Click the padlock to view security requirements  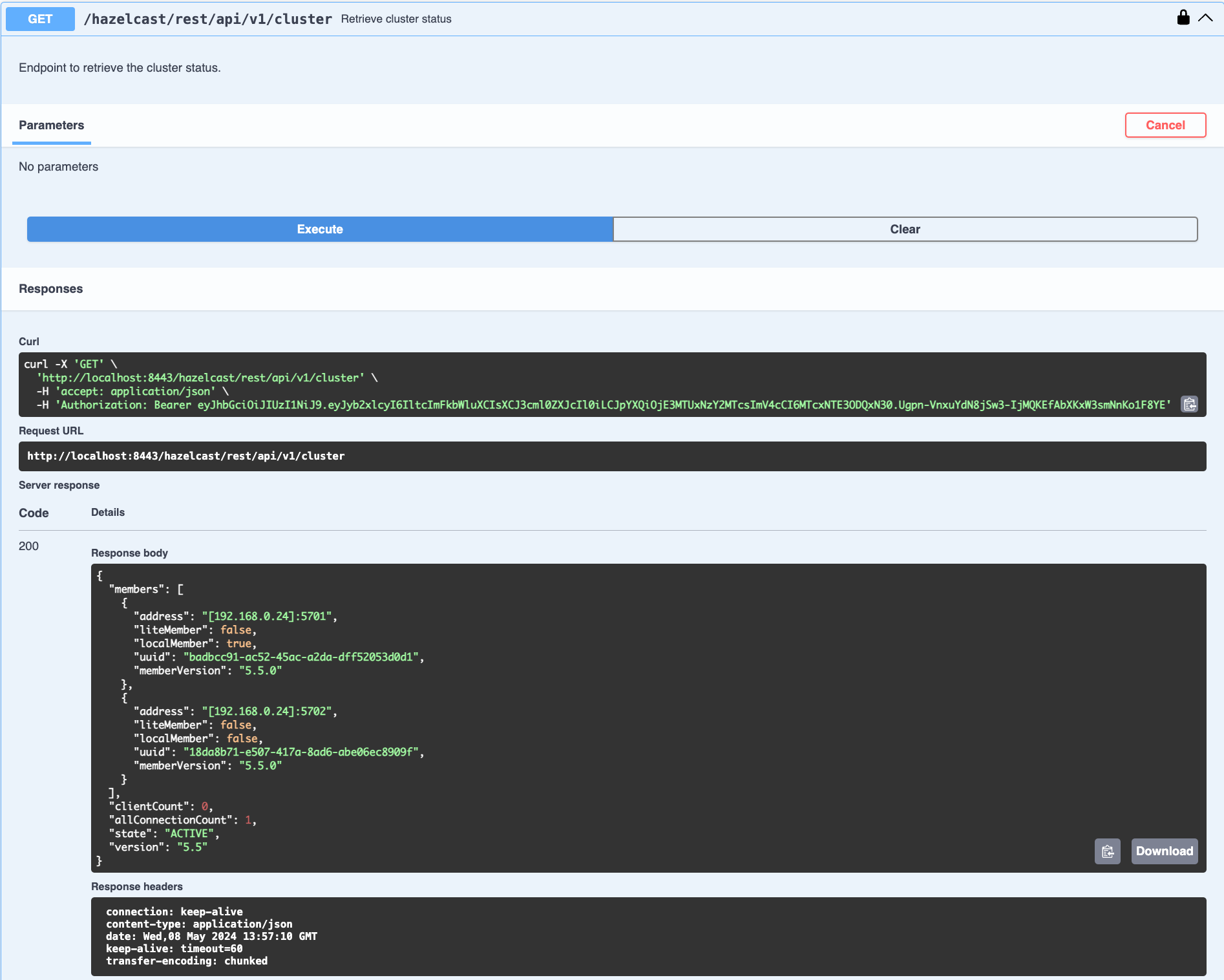(1183, 17)
